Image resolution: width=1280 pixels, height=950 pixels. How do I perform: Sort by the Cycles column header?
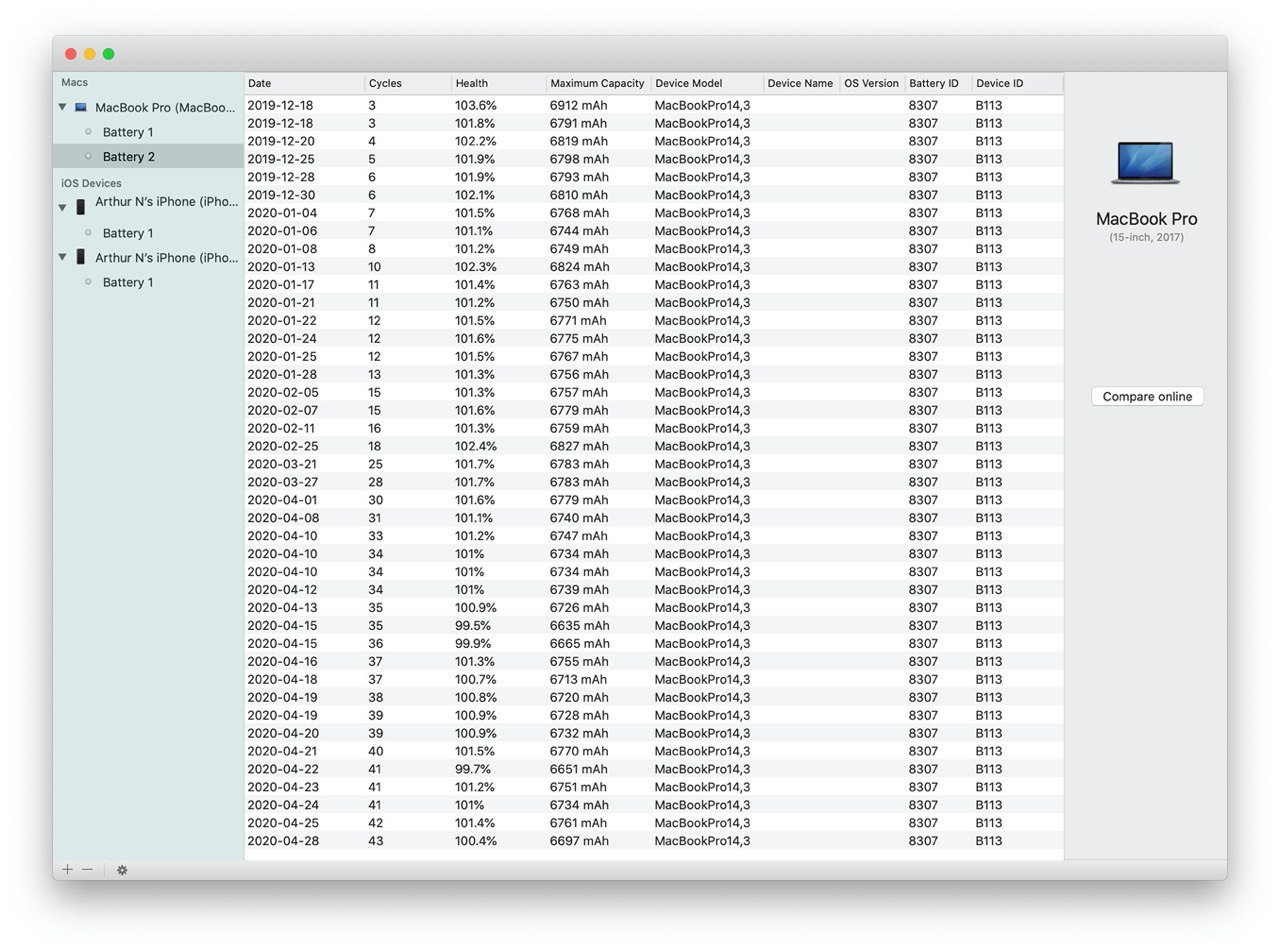pyautogui.click(x=408, y=84)
